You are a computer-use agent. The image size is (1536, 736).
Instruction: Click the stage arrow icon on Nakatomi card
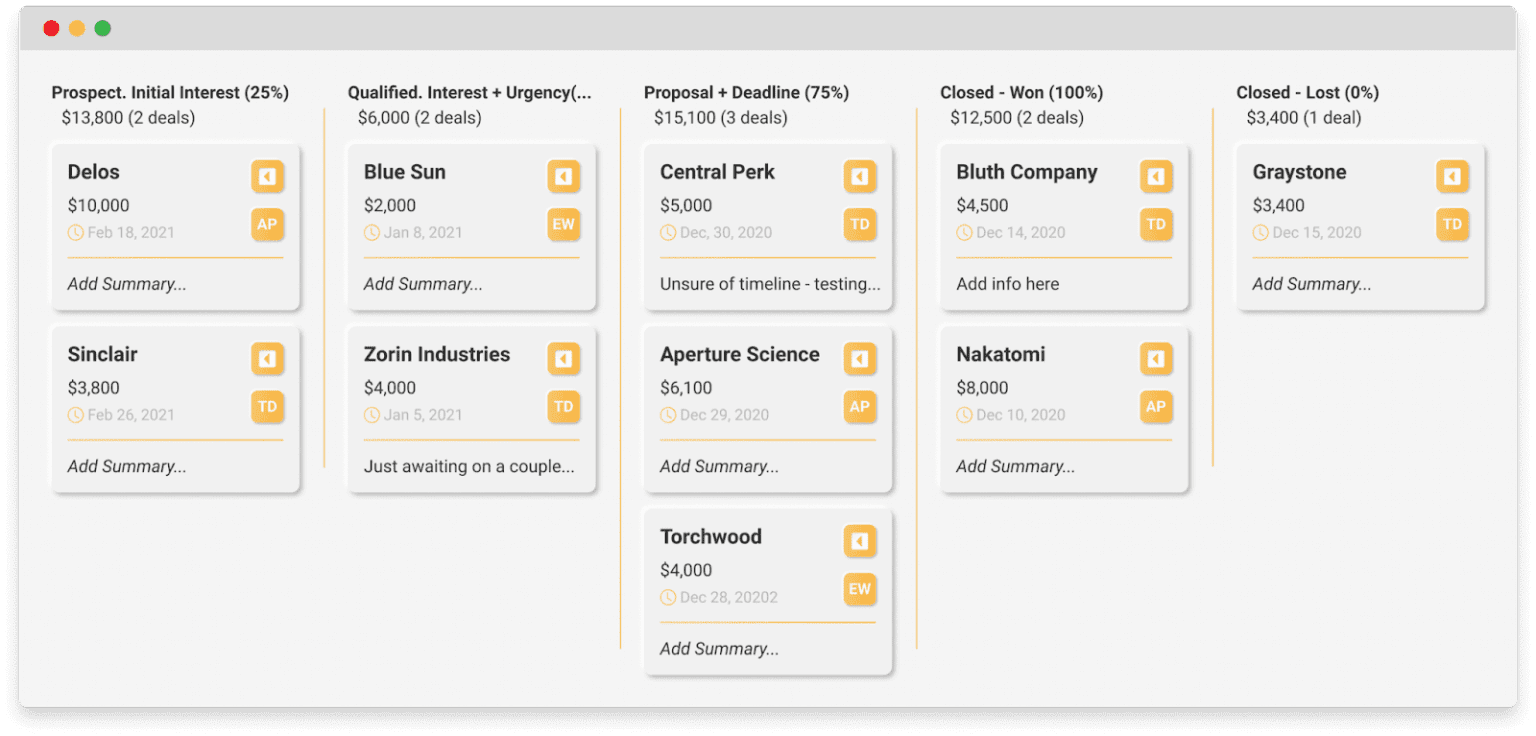coord(1156,358)
